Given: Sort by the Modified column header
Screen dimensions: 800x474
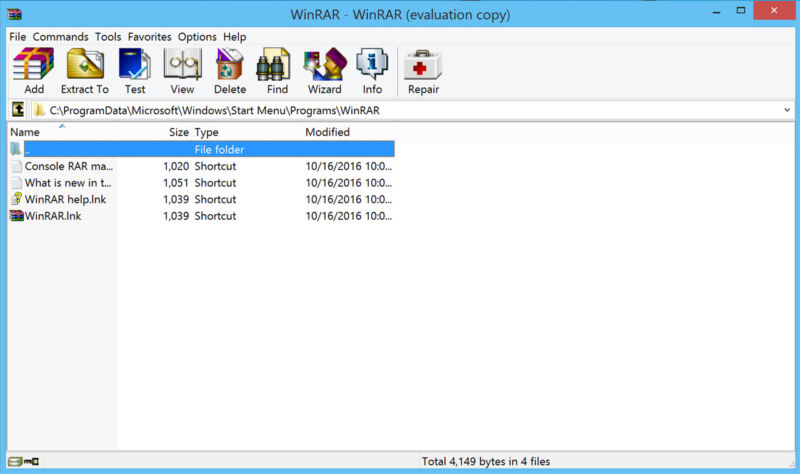Looking at the screenshot, I should 328,132.
